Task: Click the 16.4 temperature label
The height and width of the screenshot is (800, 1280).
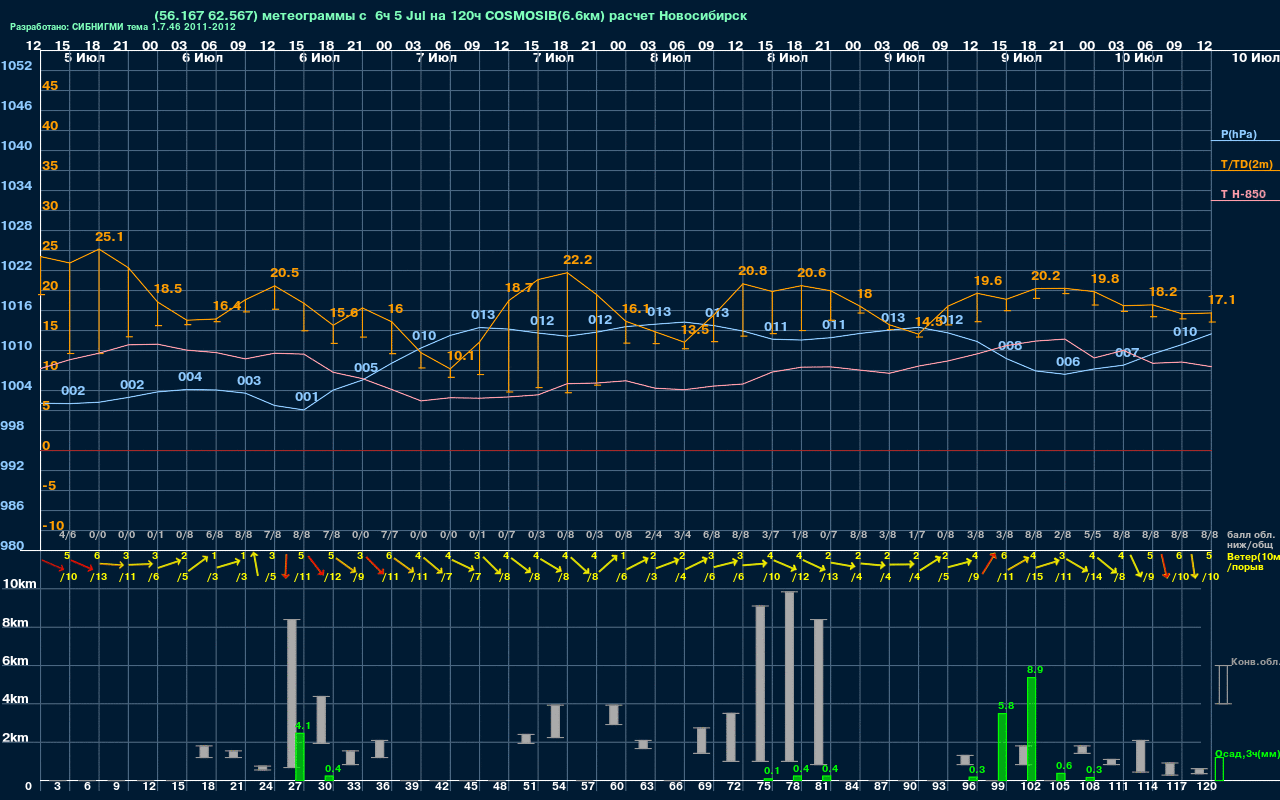Action: click(x=227, y=305)
